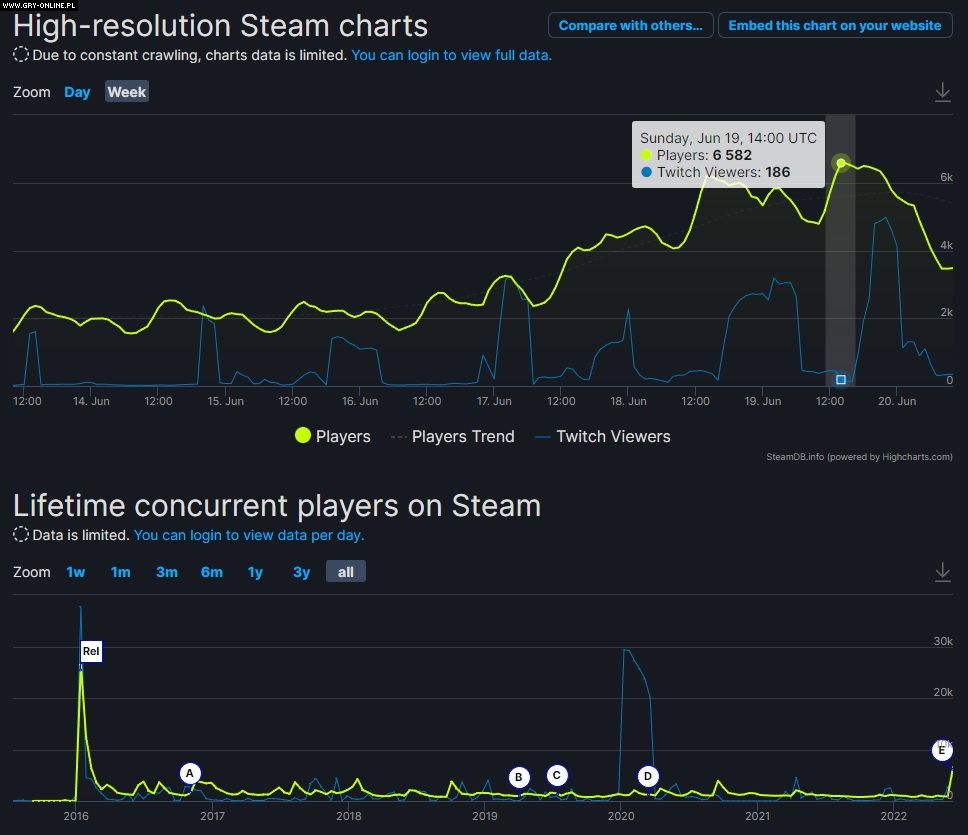Zoom lifetime chart to 1w
Screen dimensions: 968x835
pos(76,572)
